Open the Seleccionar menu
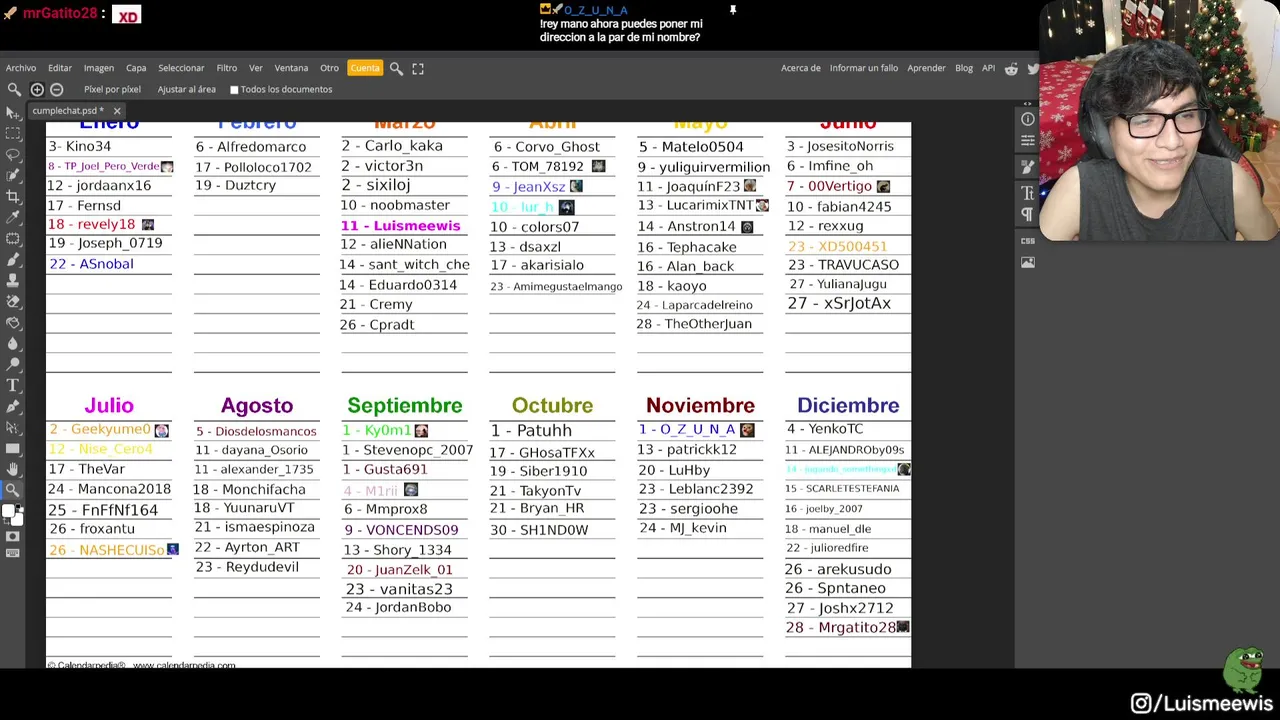Viewport: 1280px width, 720px height. 181,68
